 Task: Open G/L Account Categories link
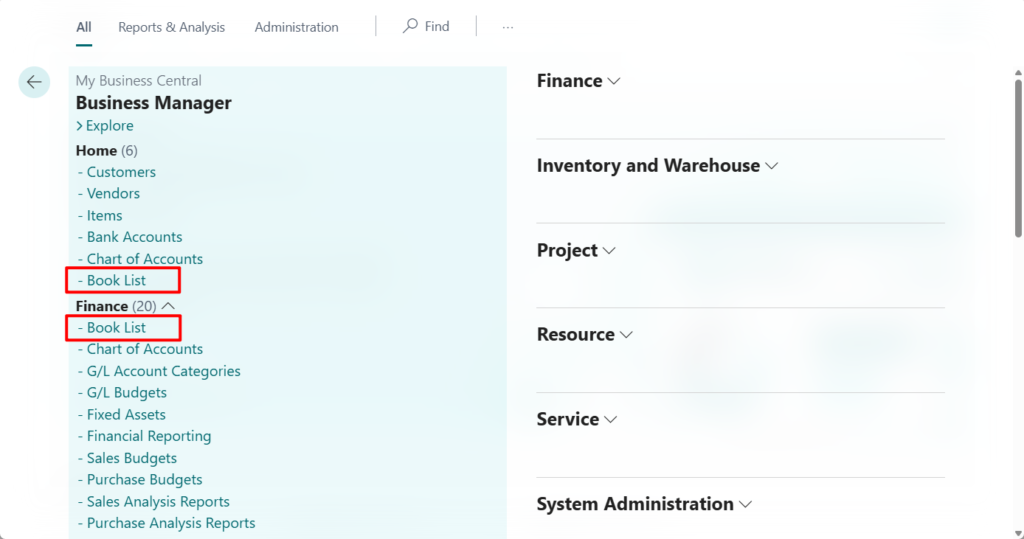tap(163, 371)
